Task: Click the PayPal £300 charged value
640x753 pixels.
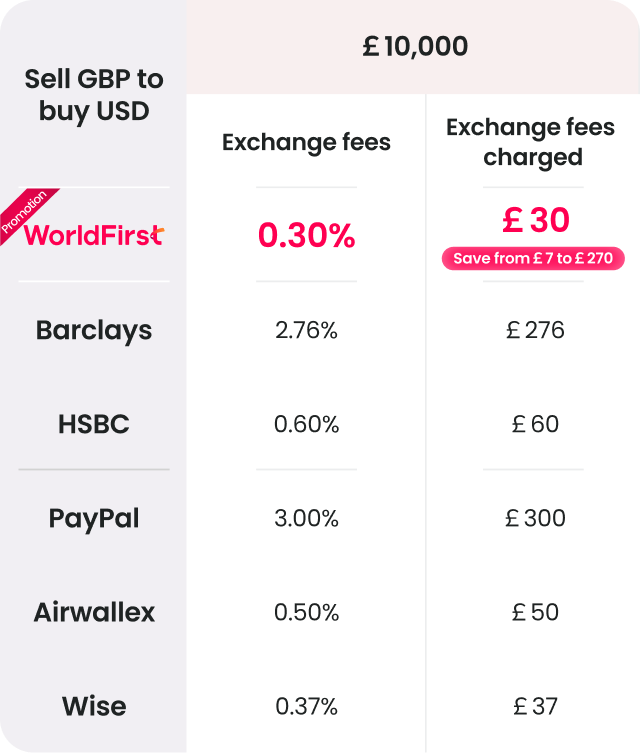Action: point(536,518)
